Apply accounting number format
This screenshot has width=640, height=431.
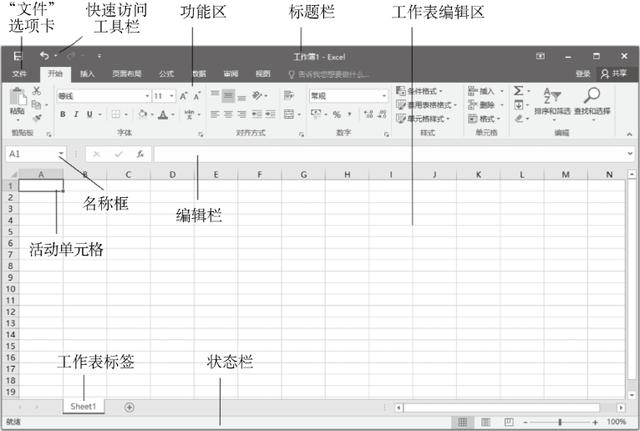(316, 114)
